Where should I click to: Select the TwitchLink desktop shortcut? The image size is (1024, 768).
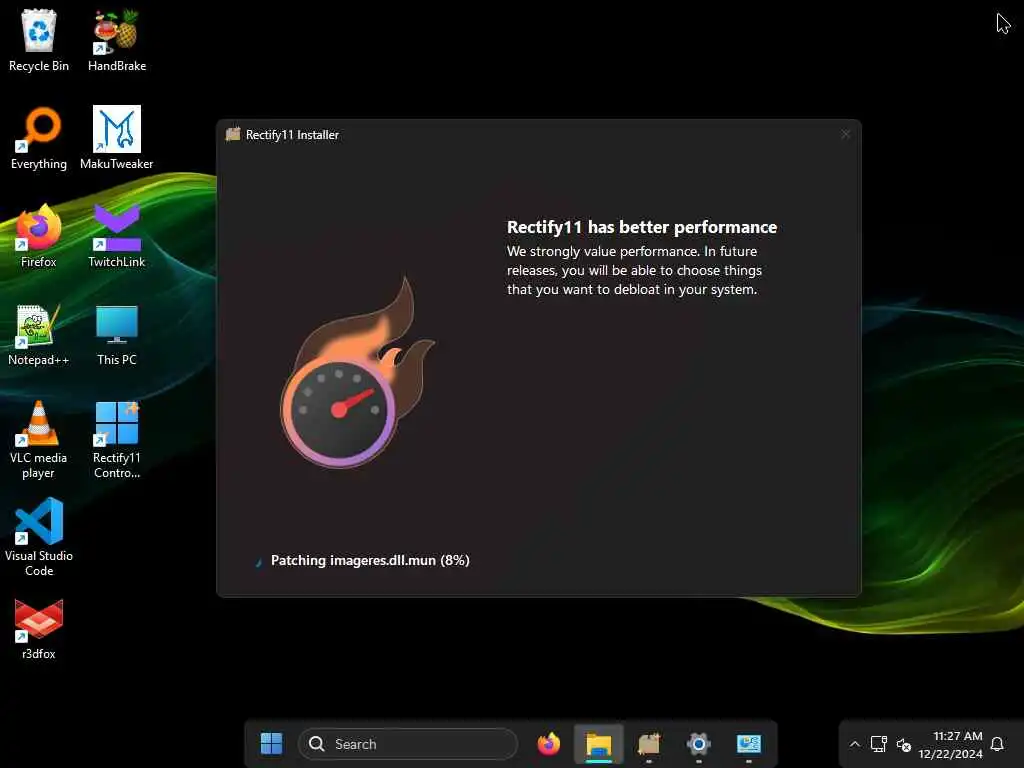point(117,236)
